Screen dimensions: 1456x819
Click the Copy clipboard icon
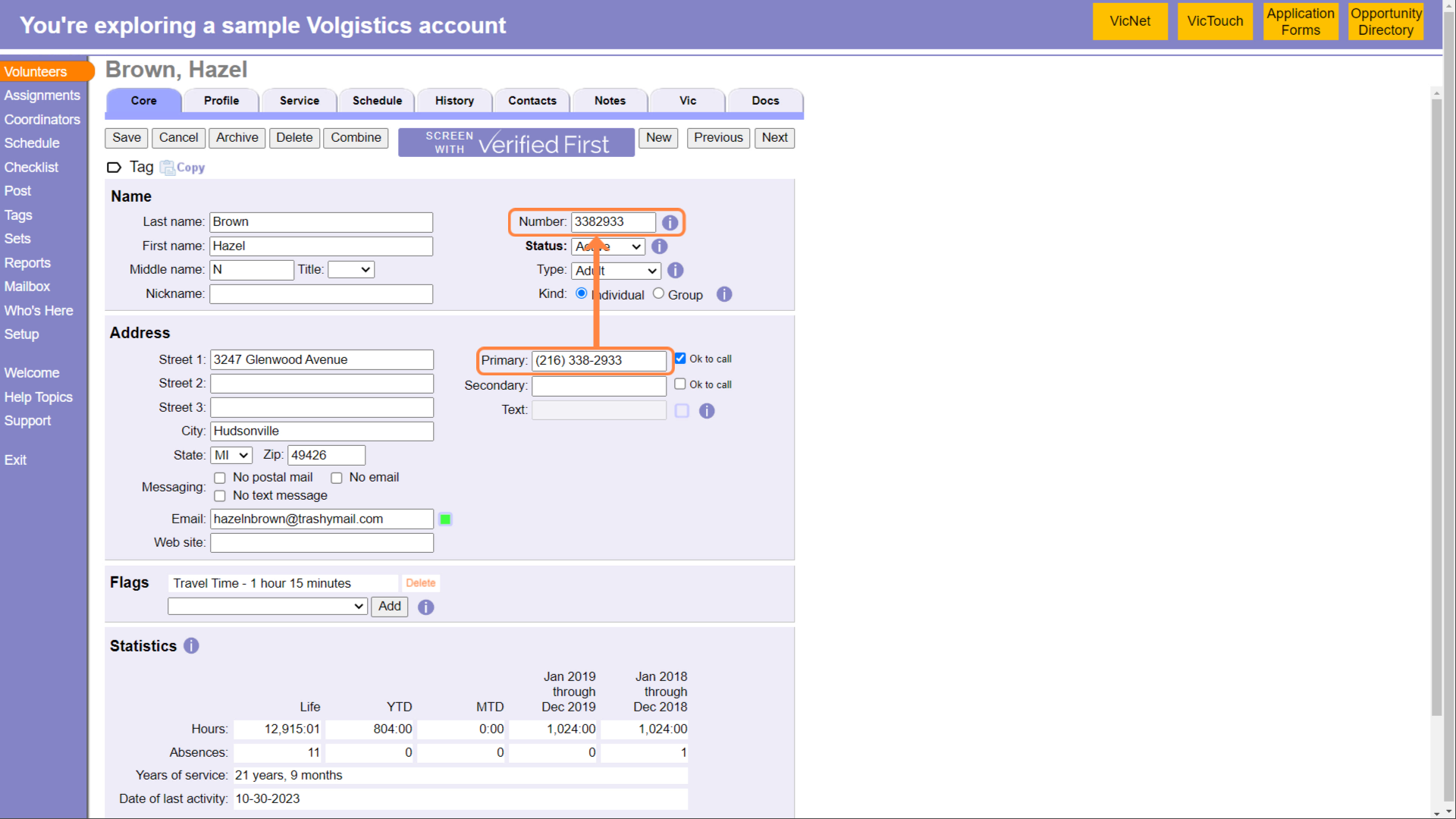[x=167, y=168]
